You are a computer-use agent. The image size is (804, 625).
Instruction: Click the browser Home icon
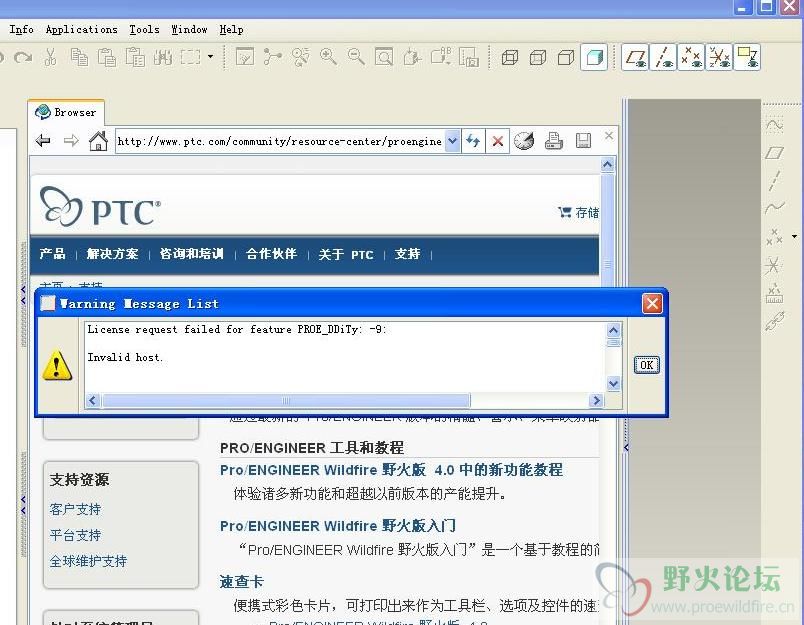(98, 140)
